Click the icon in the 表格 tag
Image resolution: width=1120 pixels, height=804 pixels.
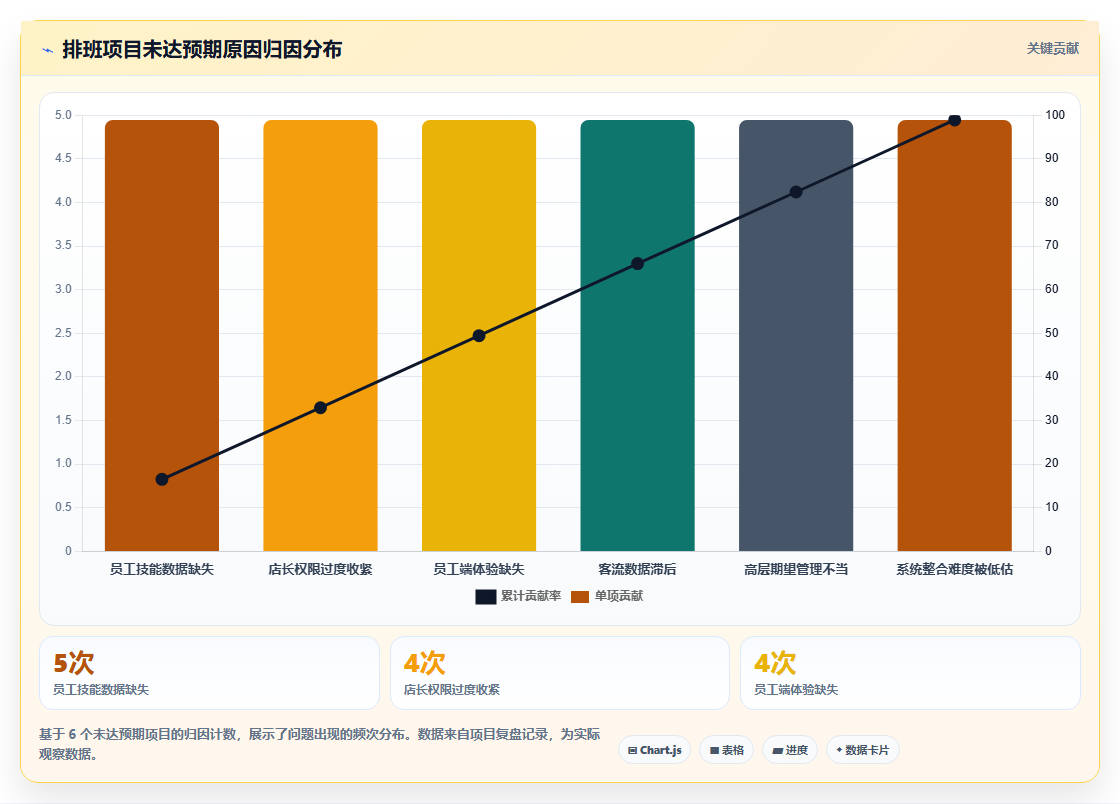[714, 750]
